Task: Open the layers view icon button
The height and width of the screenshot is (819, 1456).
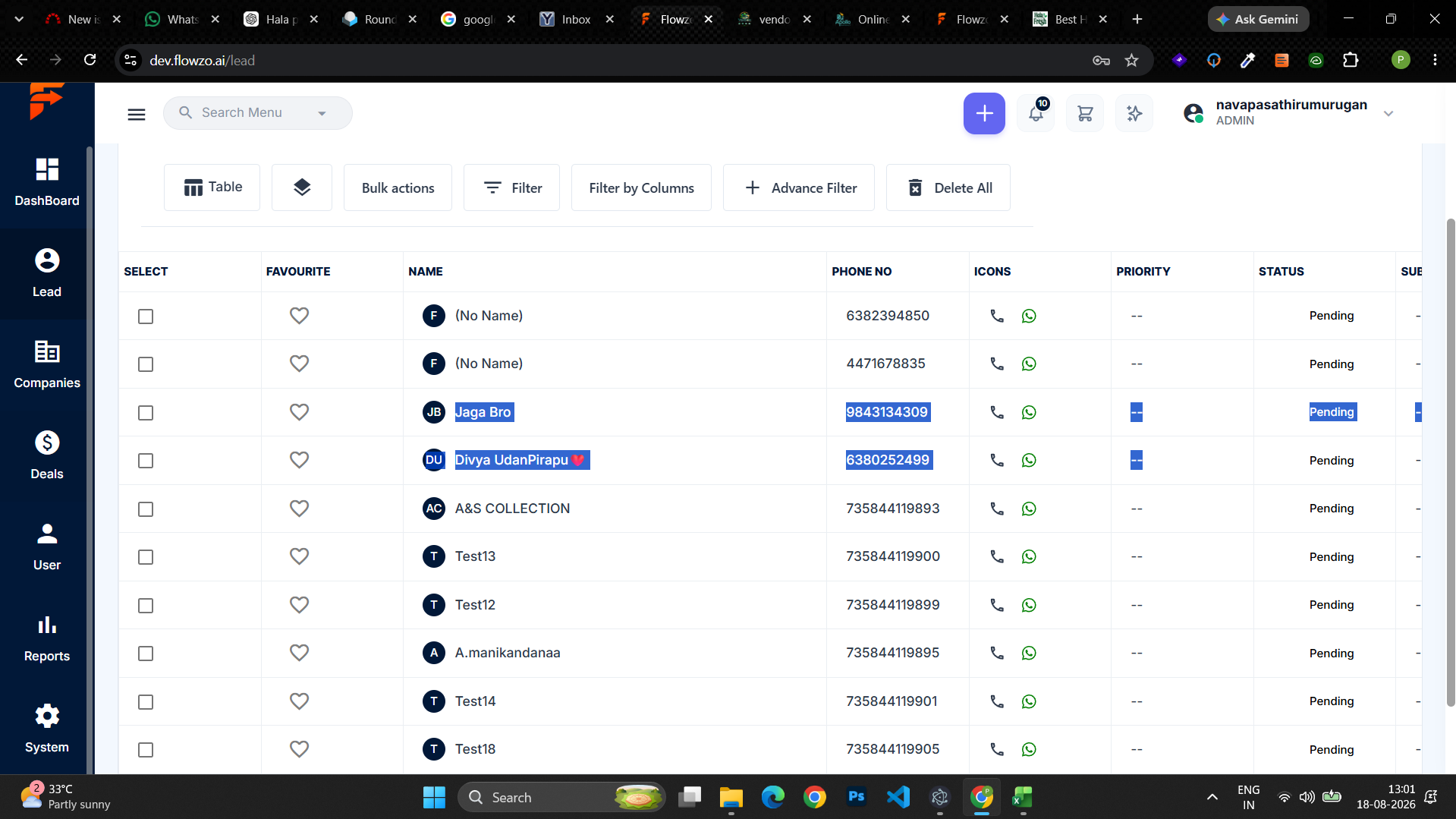Action: point(302,187)
